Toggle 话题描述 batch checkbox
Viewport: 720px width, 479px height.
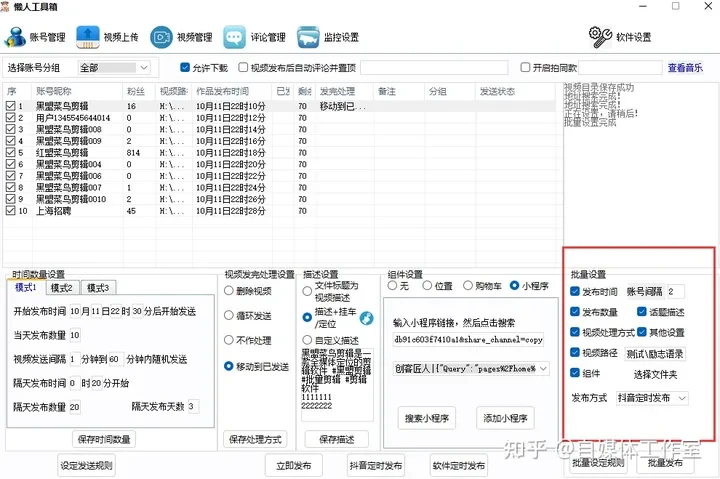(x=642, y=311)
